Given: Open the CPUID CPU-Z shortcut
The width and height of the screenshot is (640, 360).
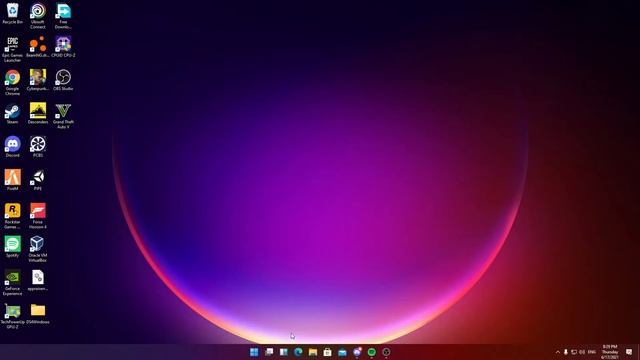Looking at the screenshot, I should pos(63,47).
